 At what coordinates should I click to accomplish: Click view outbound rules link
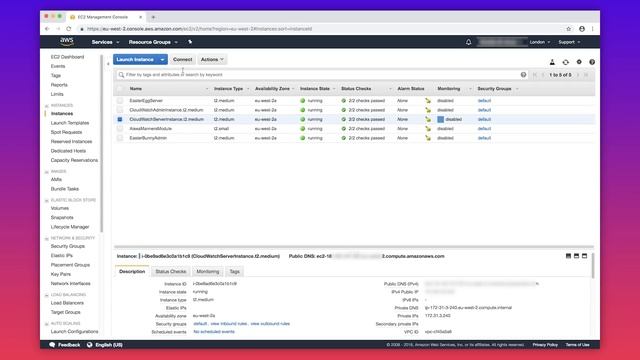[270, 324]
